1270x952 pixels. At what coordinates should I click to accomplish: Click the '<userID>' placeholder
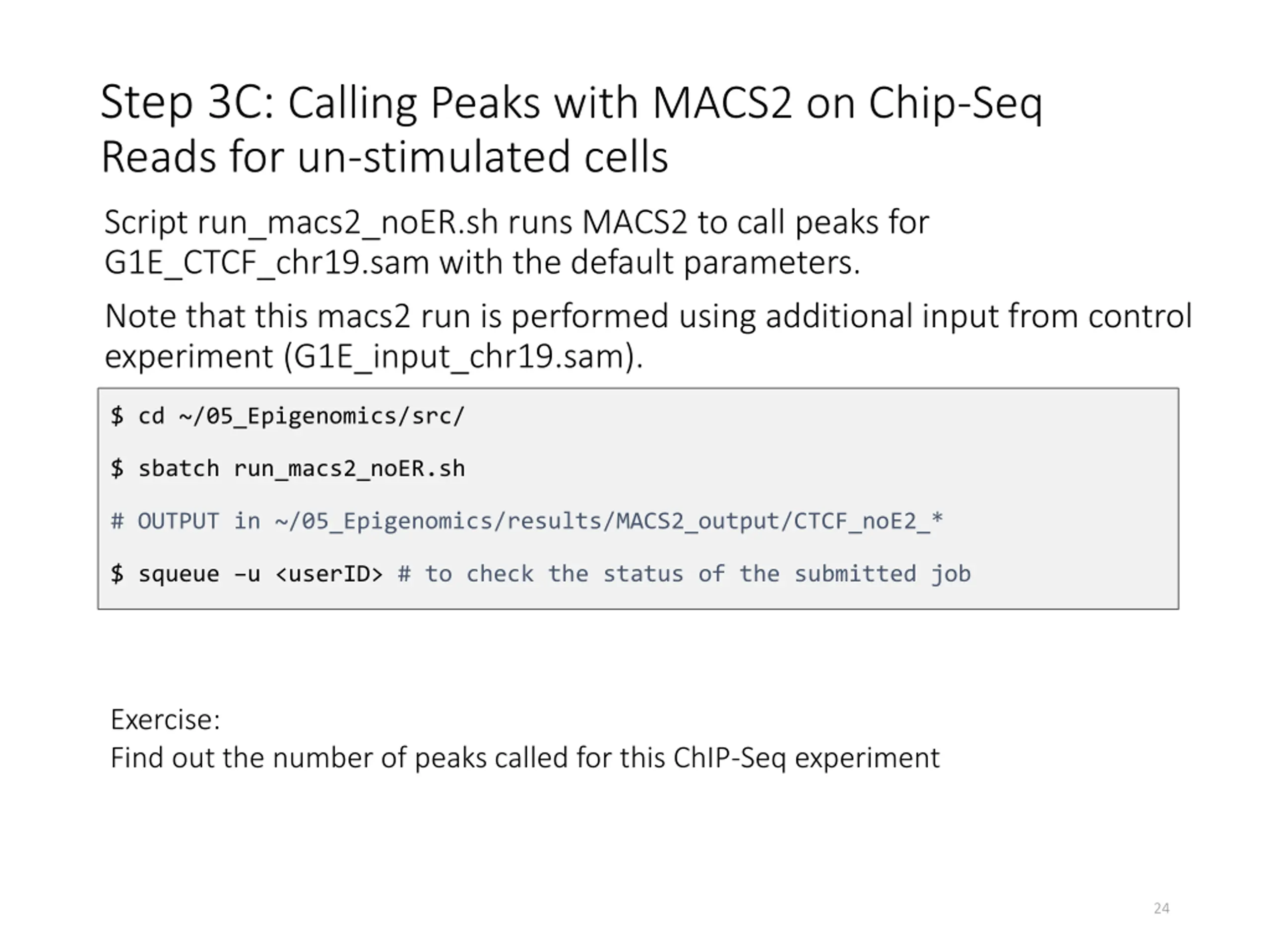[328, 574]
